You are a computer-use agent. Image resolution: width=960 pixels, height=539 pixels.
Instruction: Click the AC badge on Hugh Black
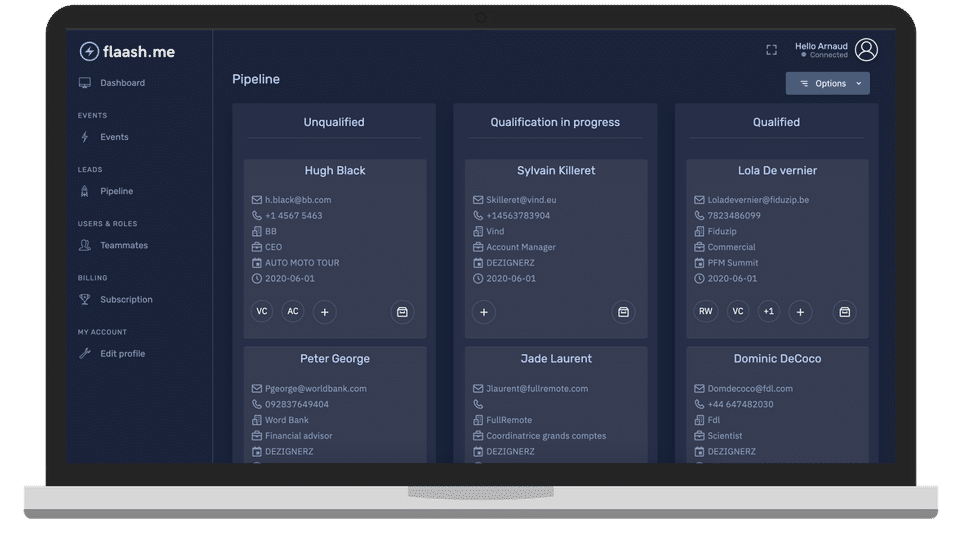293,312
